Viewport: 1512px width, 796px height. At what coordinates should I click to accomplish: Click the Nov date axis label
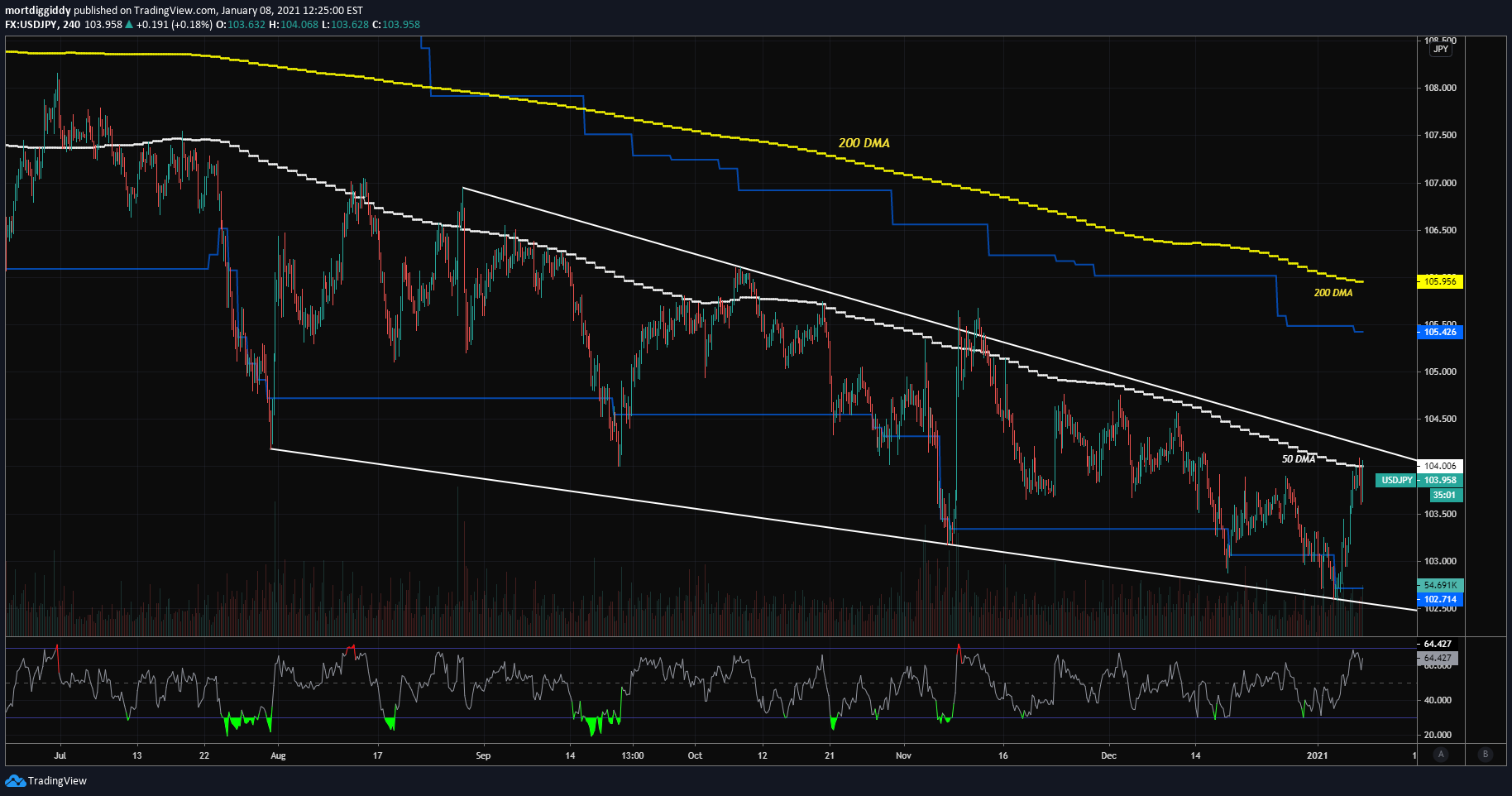[x=903, y=755]
